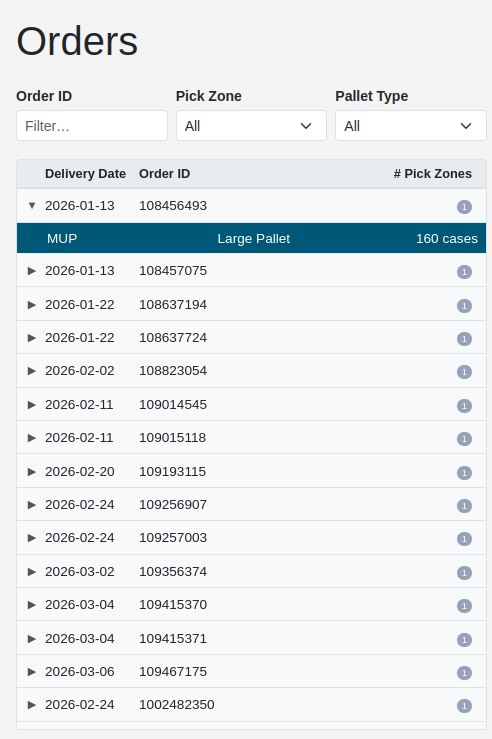Click pick zone count badge for order 109256907
Image resolution: width=492 pixels, height=739 pixels.
pyautogui.click(x=464, y=505)
